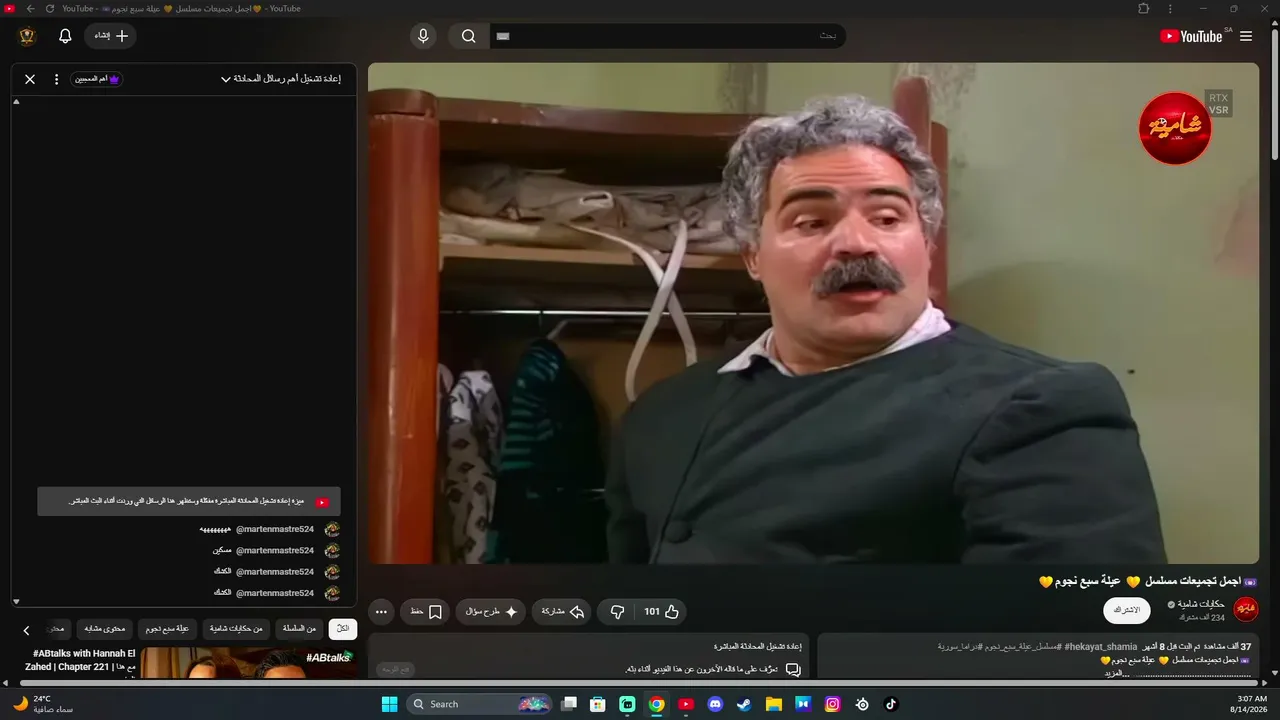The height and width of the screenshot is (720, 1280).
Task: Click the search magnifier button
Action: coord(469,36)
